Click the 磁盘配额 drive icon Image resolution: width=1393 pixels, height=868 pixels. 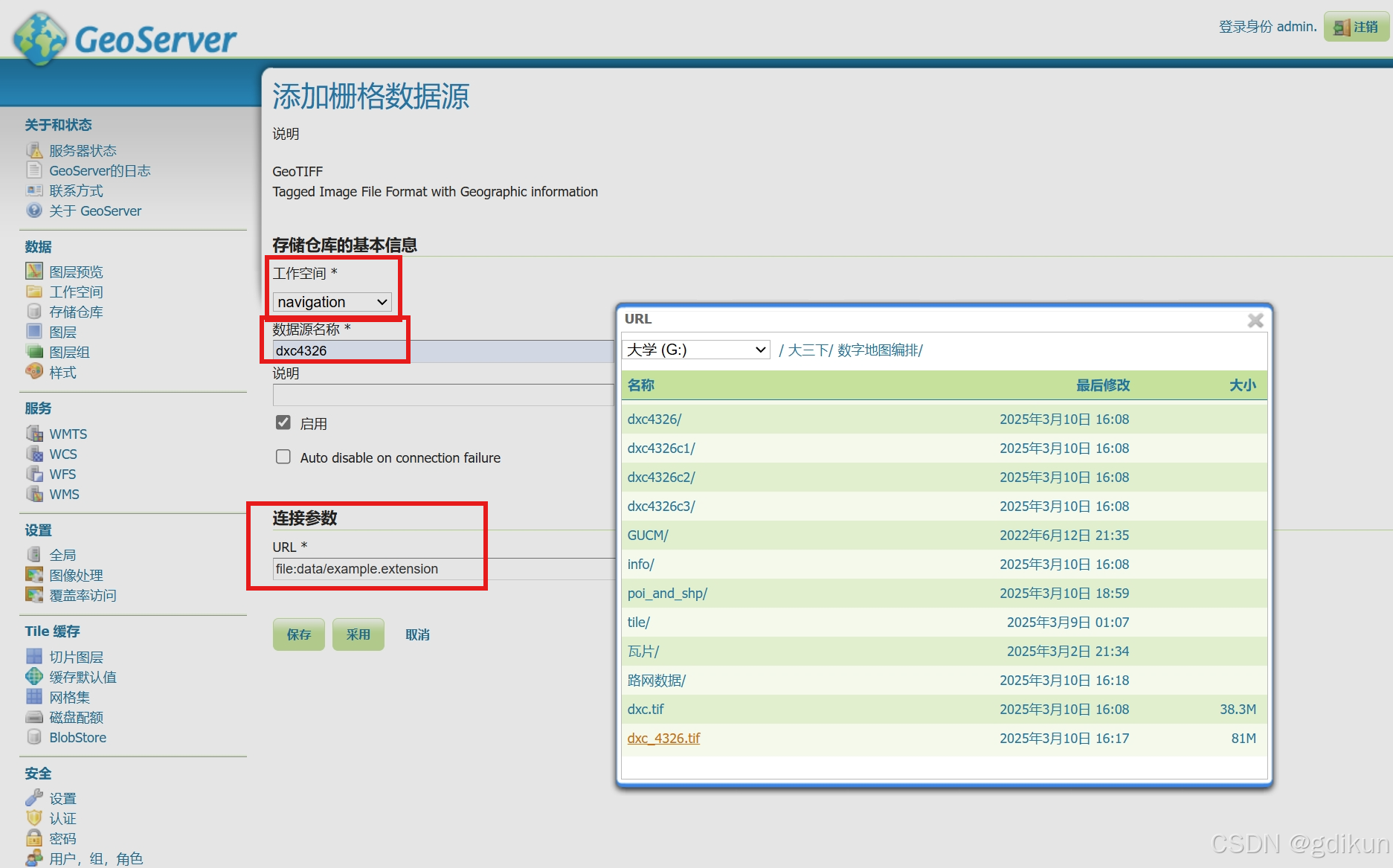(34, 717)
